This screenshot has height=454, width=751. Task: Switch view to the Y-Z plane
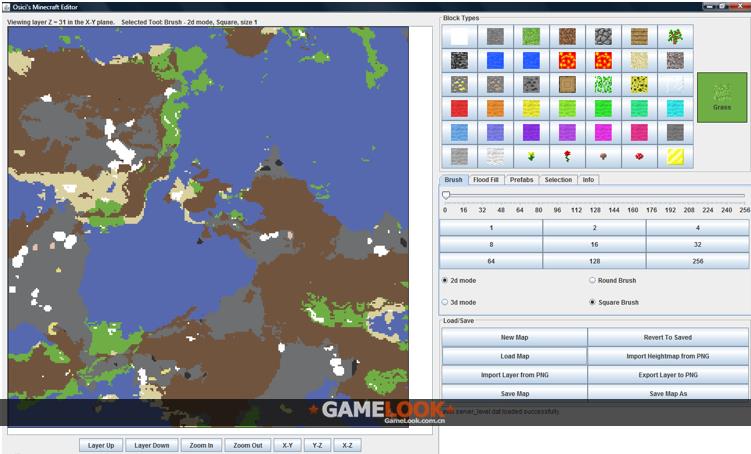[317, 445]
